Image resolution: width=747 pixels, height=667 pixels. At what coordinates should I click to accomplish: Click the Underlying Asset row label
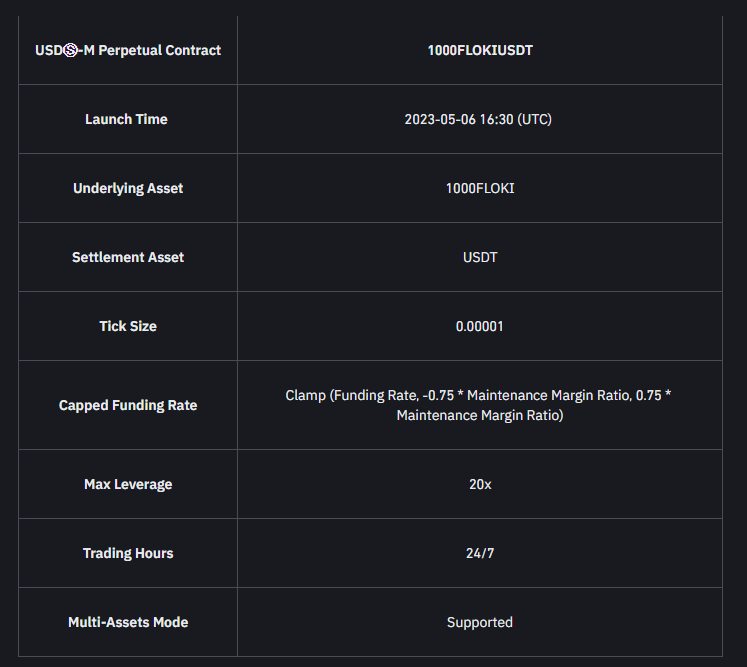click(x=128, y=188)
